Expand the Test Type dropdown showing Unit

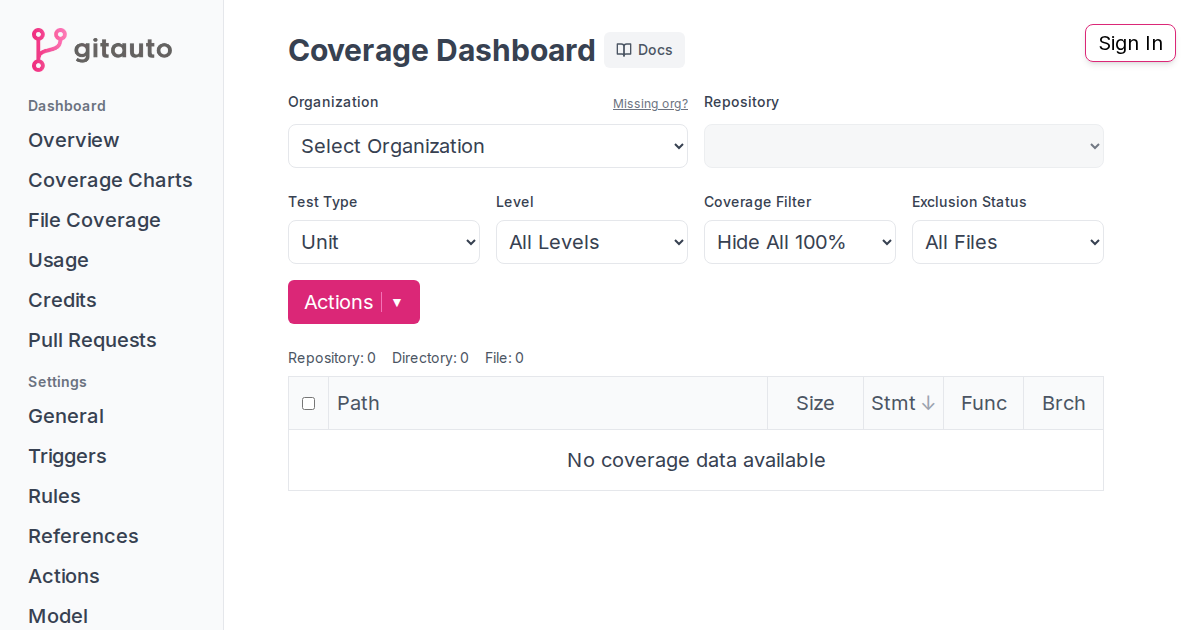tap(384, 242)
